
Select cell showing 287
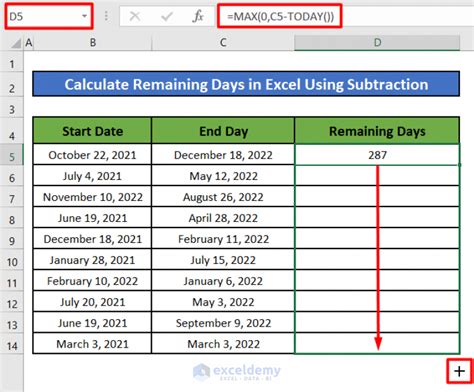point(377,155)
